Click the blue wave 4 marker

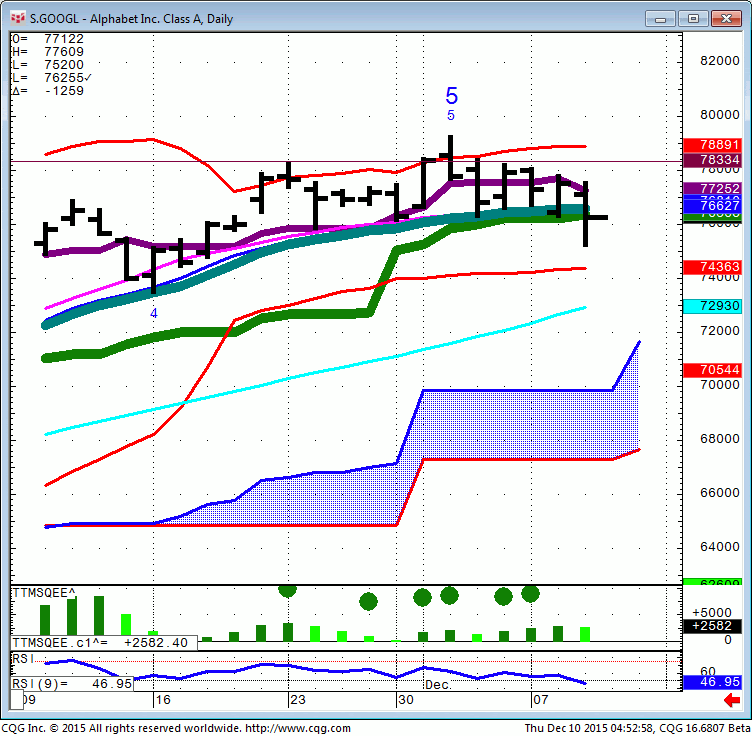153,313
